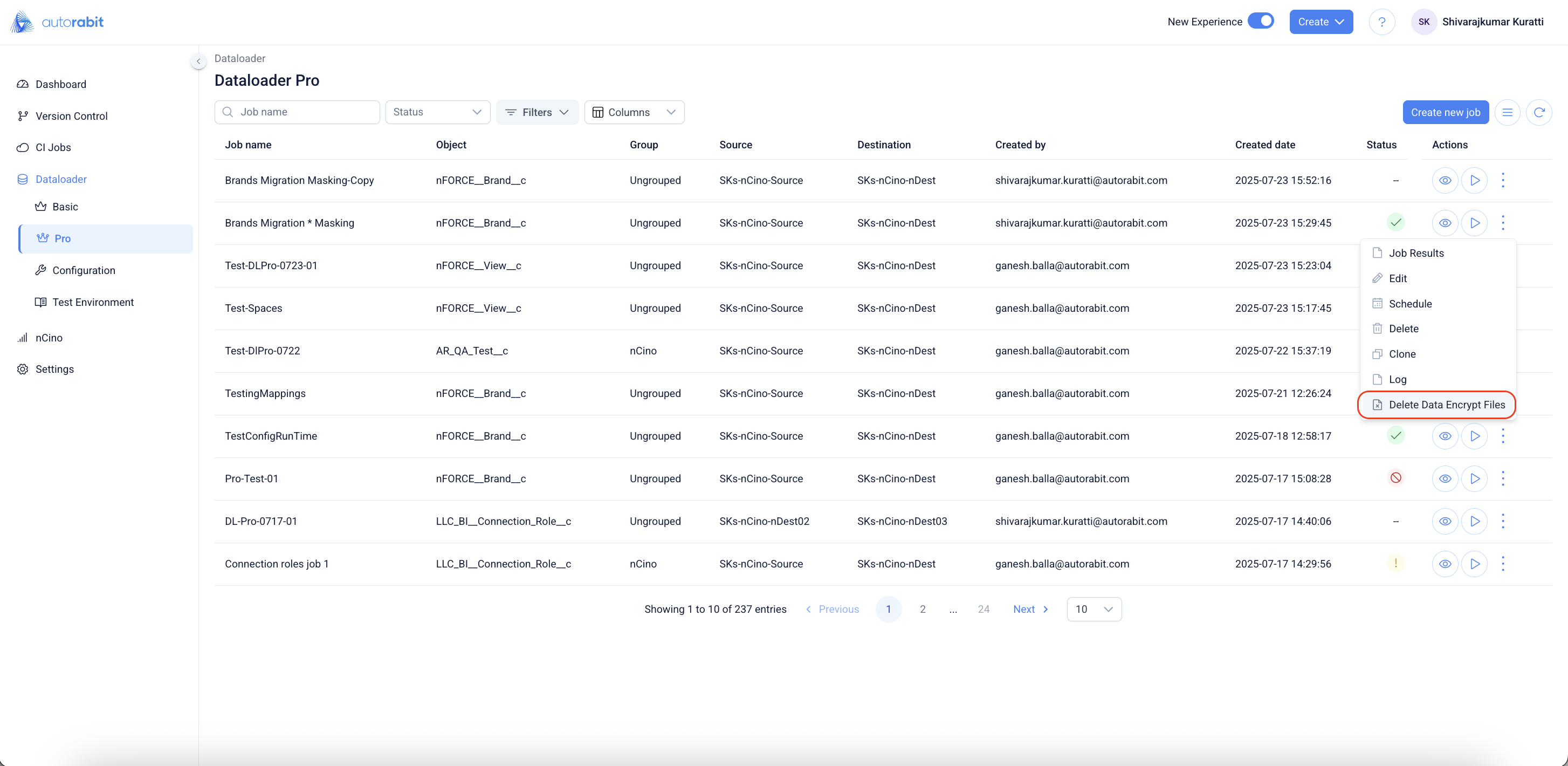Click refresh icon beside Create new job
This screenshot has height=766, width=1568.
pos(1539,112)
